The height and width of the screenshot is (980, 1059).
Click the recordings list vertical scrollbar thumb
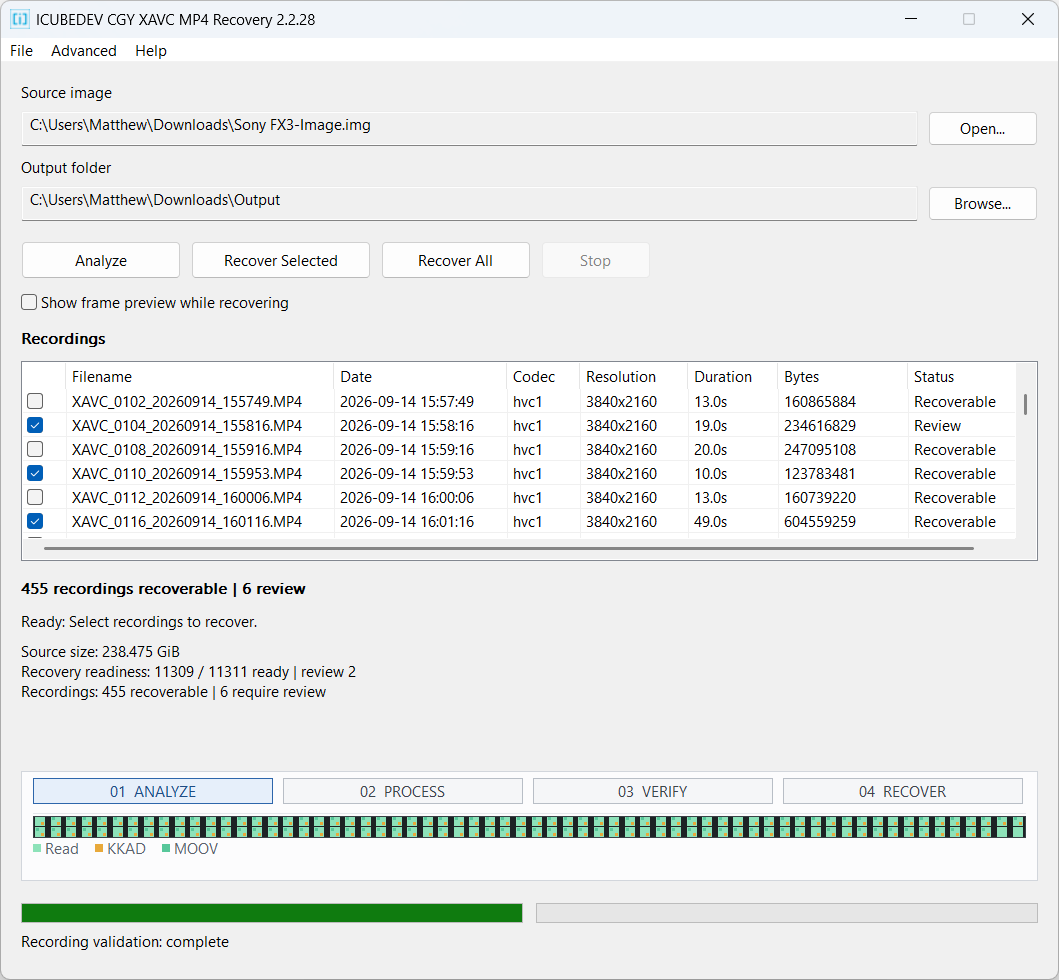(1025, 405)
